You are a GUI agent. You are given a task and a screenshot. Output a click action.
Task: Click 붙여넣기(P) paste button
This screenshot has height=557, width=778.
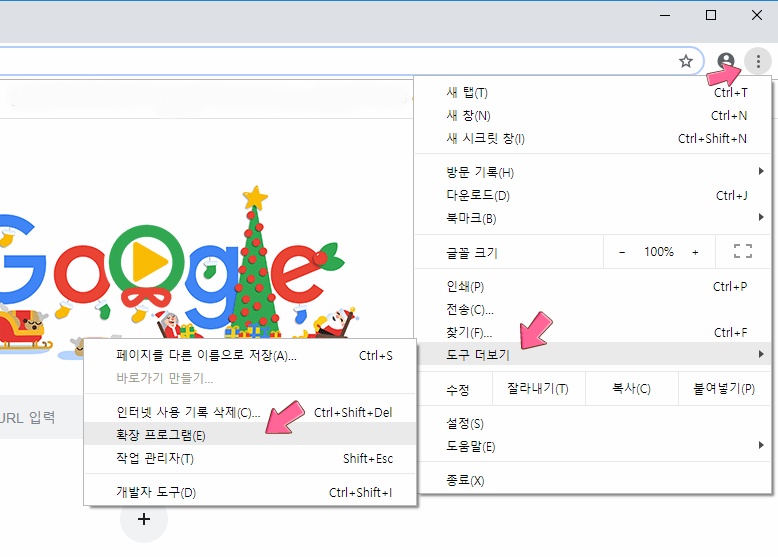(724, 389)
